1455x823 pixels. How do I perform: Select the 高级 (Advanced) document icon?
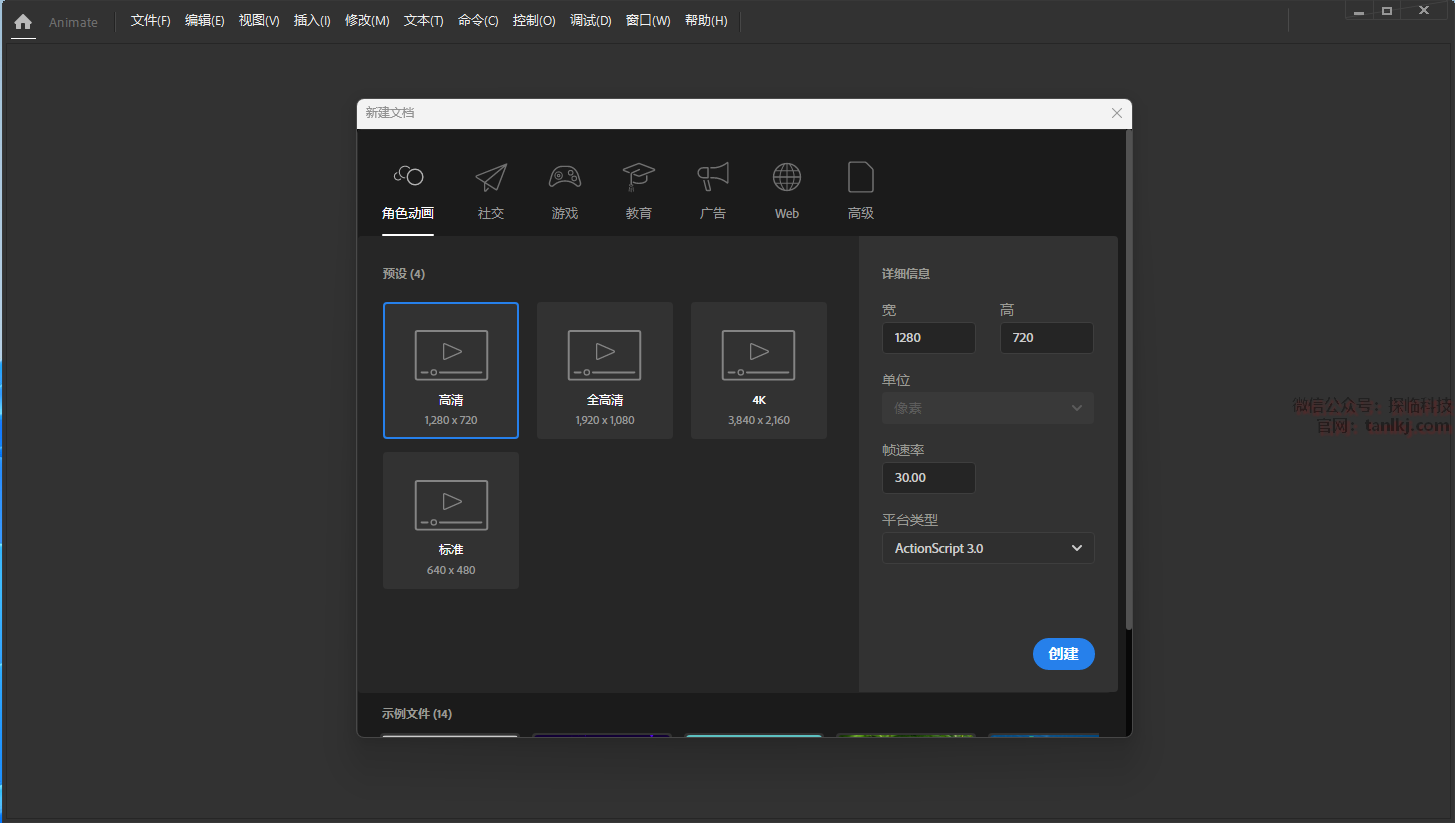[861, 178]
